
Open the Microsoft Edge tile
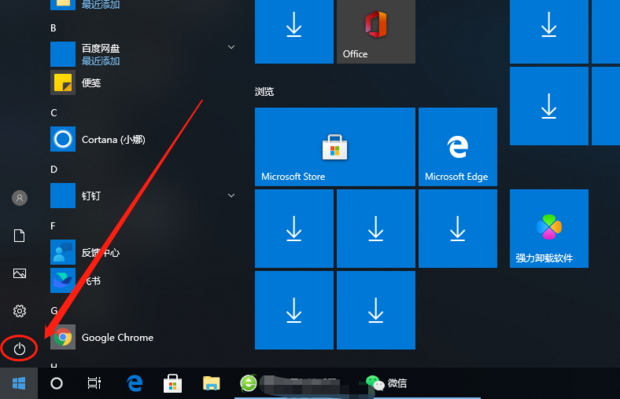pyautogui.click(x=457, y=147)
